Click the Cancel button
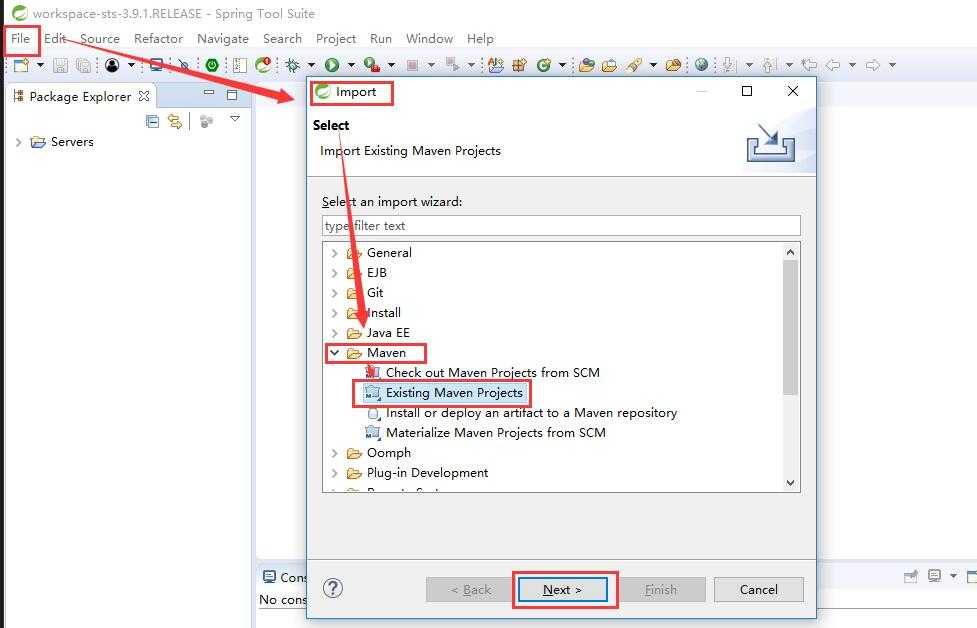977x628 pixels. click(x=758, y=589)
